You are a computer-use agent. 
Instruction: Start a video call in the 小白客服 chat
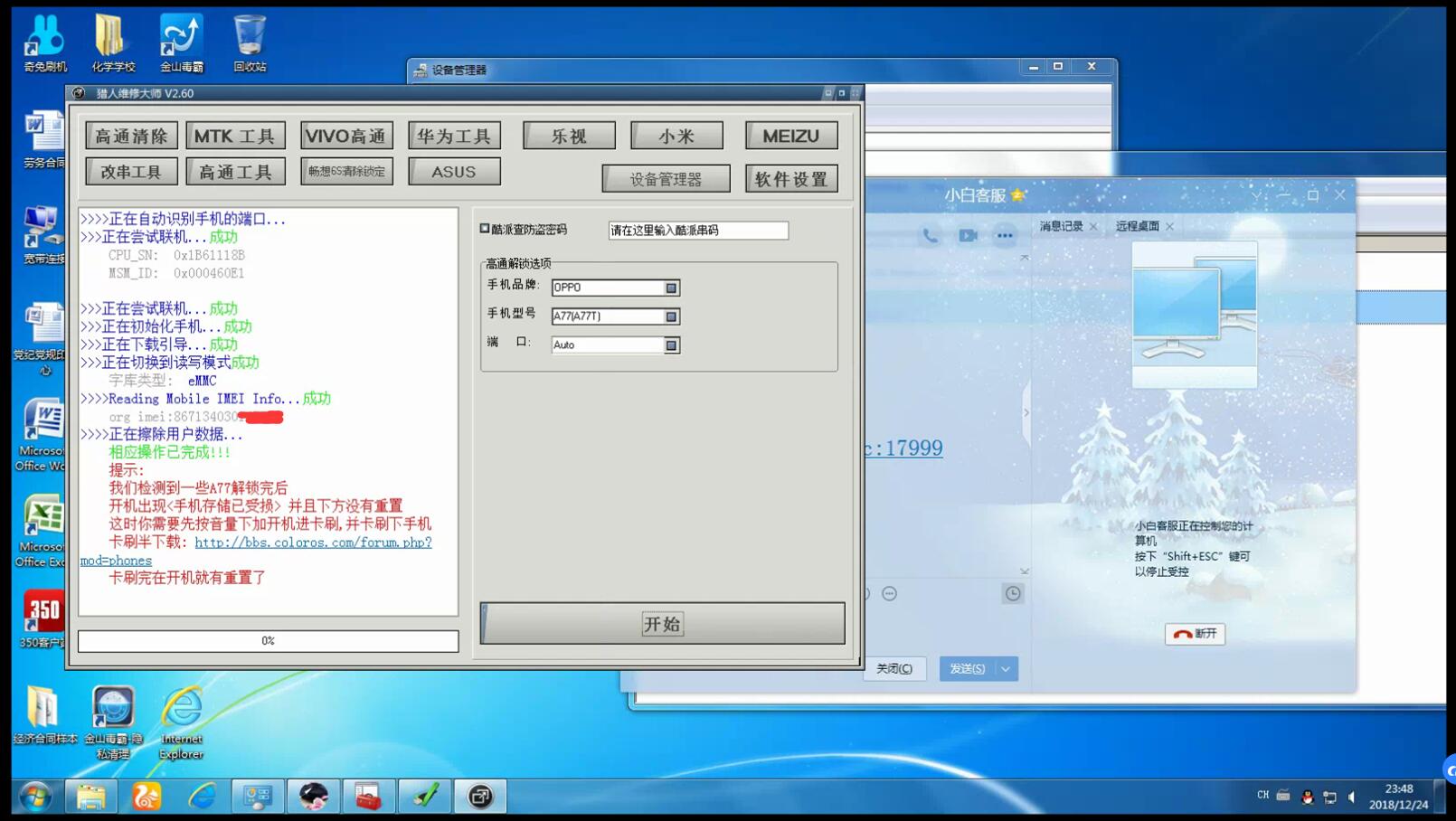pyautogui.click(x=968, y=236)
